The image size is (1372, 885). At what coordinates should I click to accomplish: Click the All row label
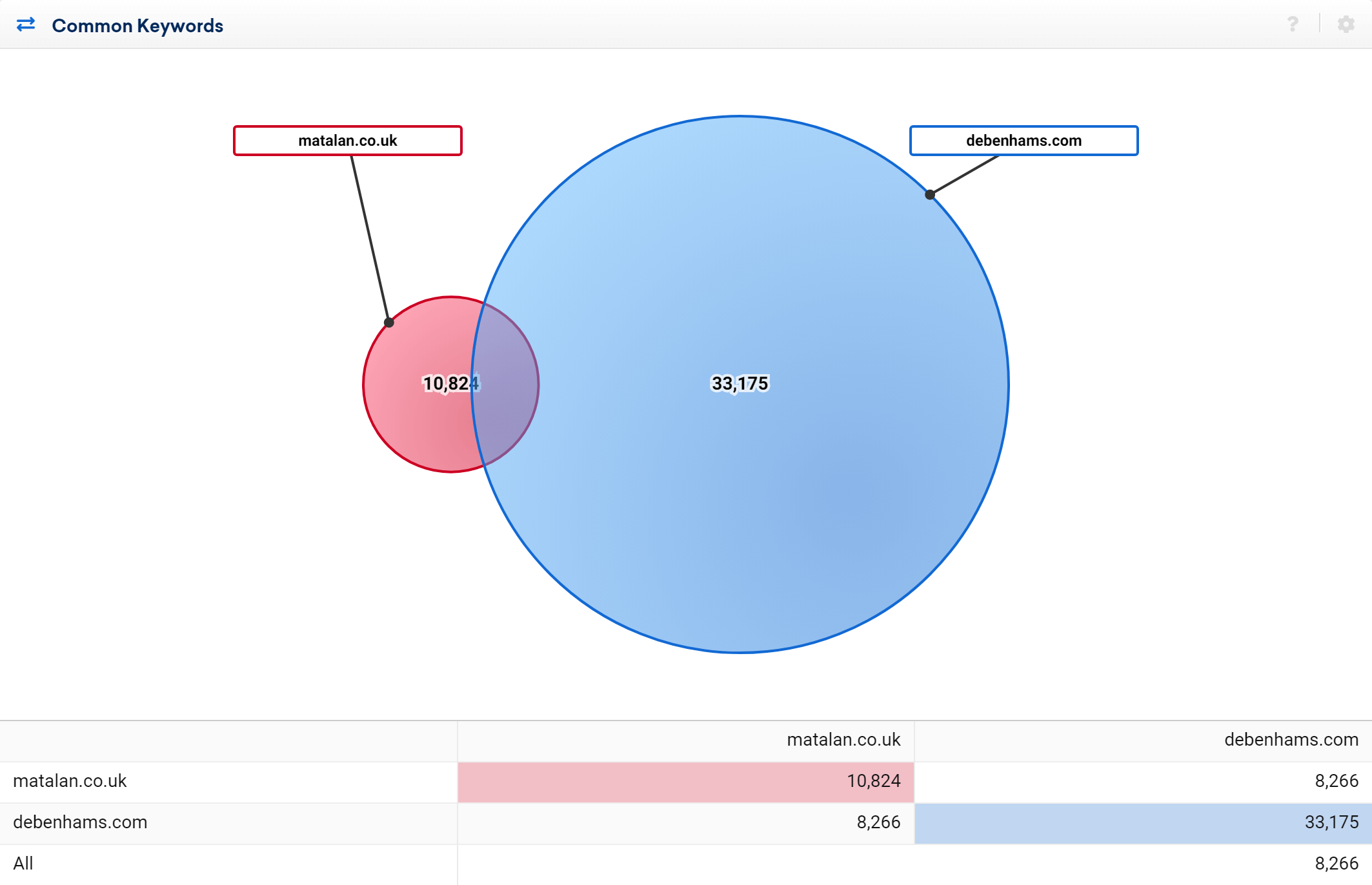coord(23,864)
